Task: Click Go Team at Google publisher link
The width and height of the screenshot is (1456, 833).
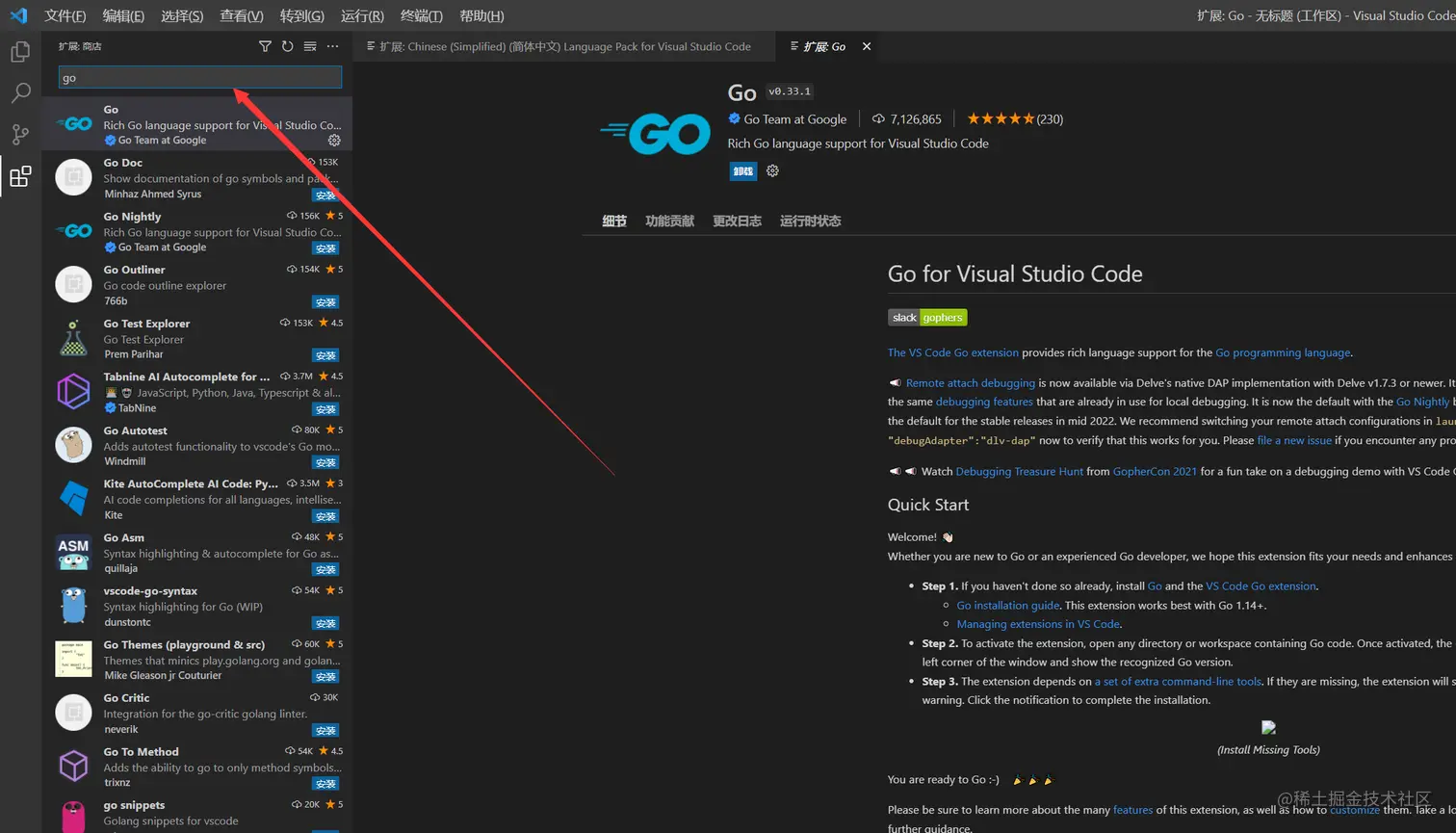Action: [x=794, y=119]
